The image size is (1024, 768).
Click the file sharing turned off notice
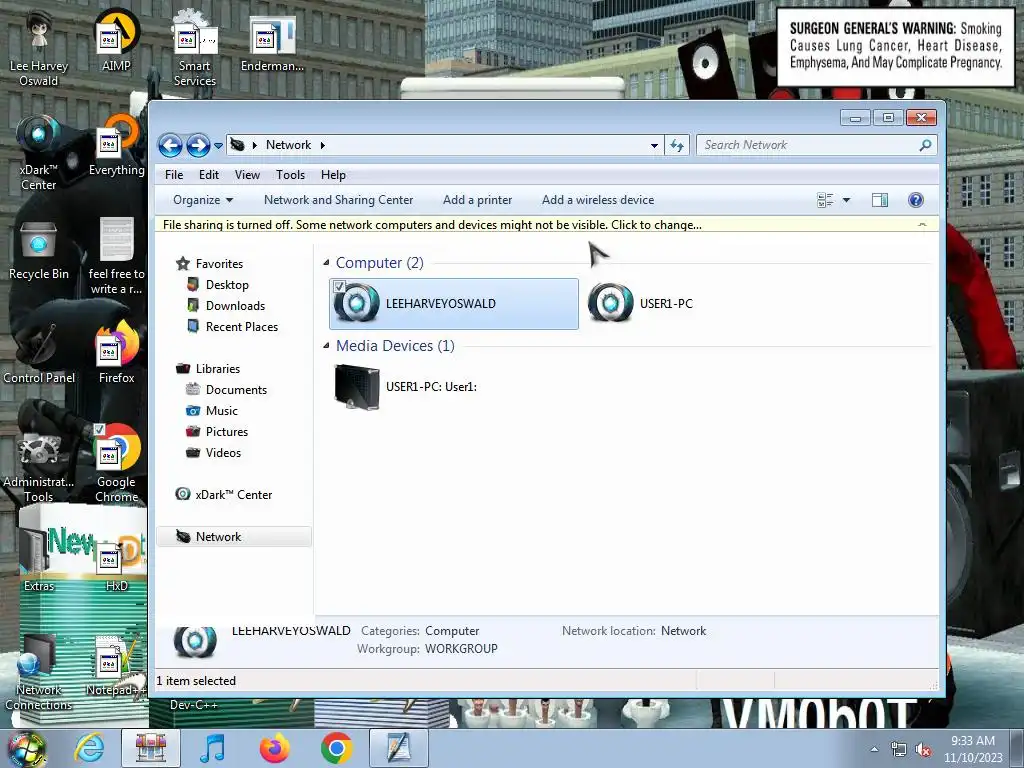click(432, 225)
